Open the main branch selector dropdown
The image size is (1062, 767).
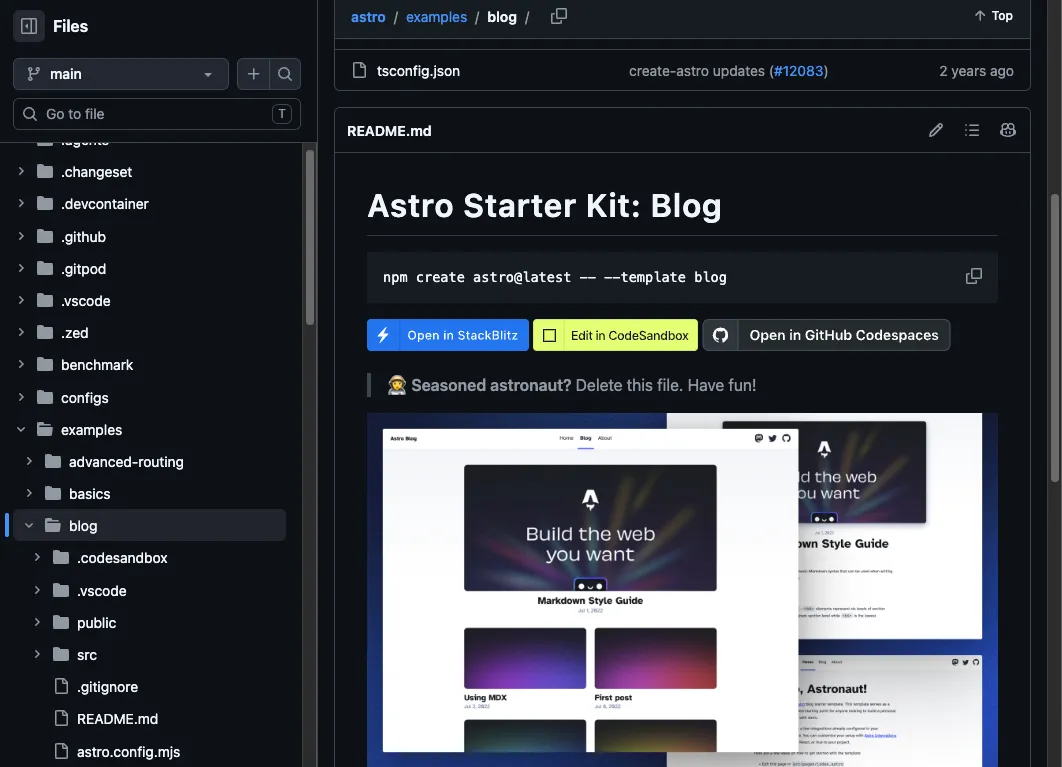pyautogui.click(x=121, y=74)
